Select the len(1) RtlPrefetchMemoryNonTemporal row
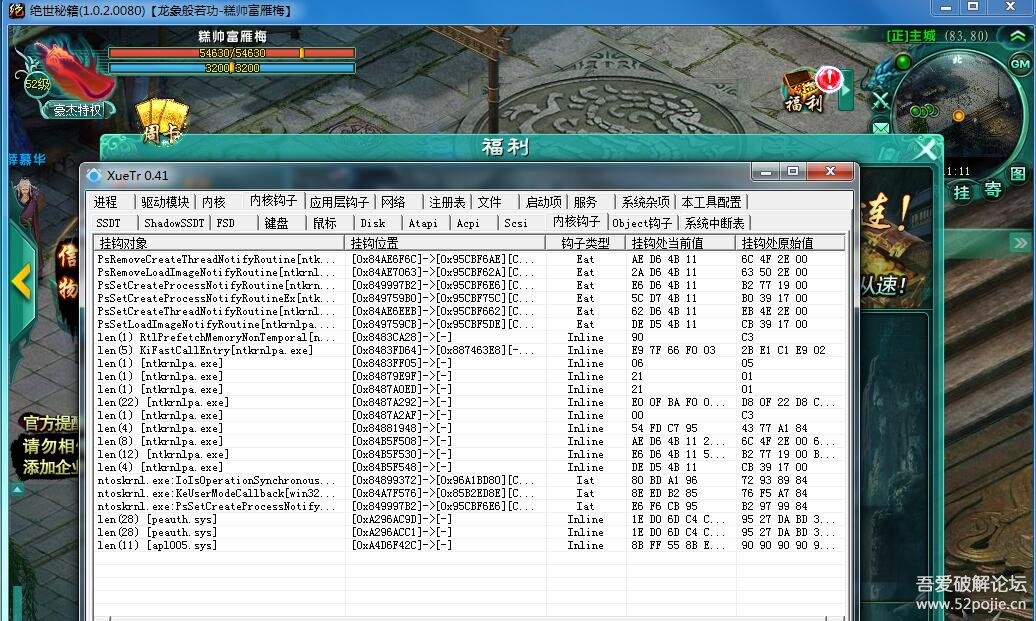The image size is (1036, 621). pyautogui.click(x=469, y=338)
